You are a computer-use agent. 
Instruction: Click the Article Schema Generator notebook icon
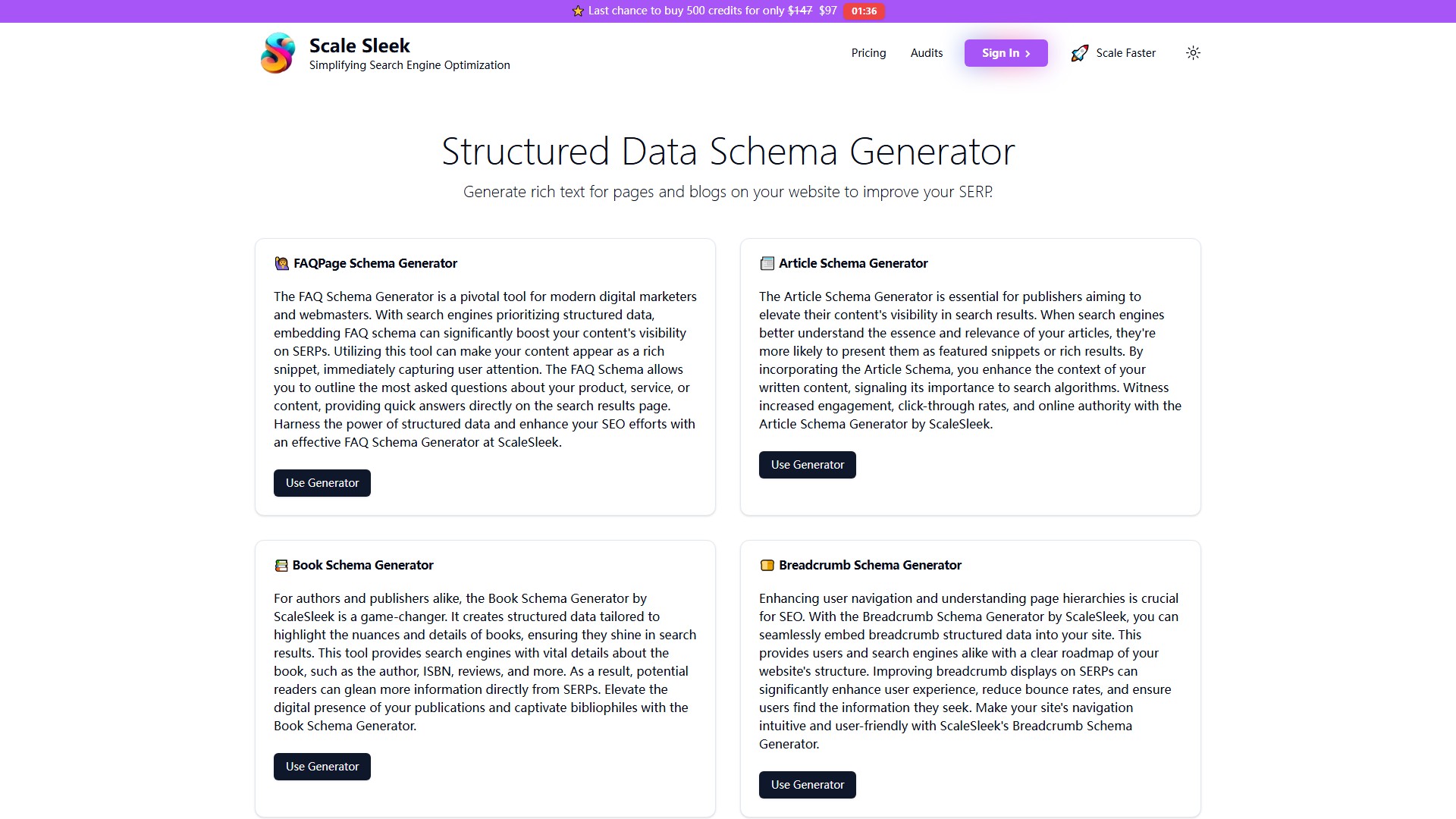pyautogui.click(x=766, y=263)
